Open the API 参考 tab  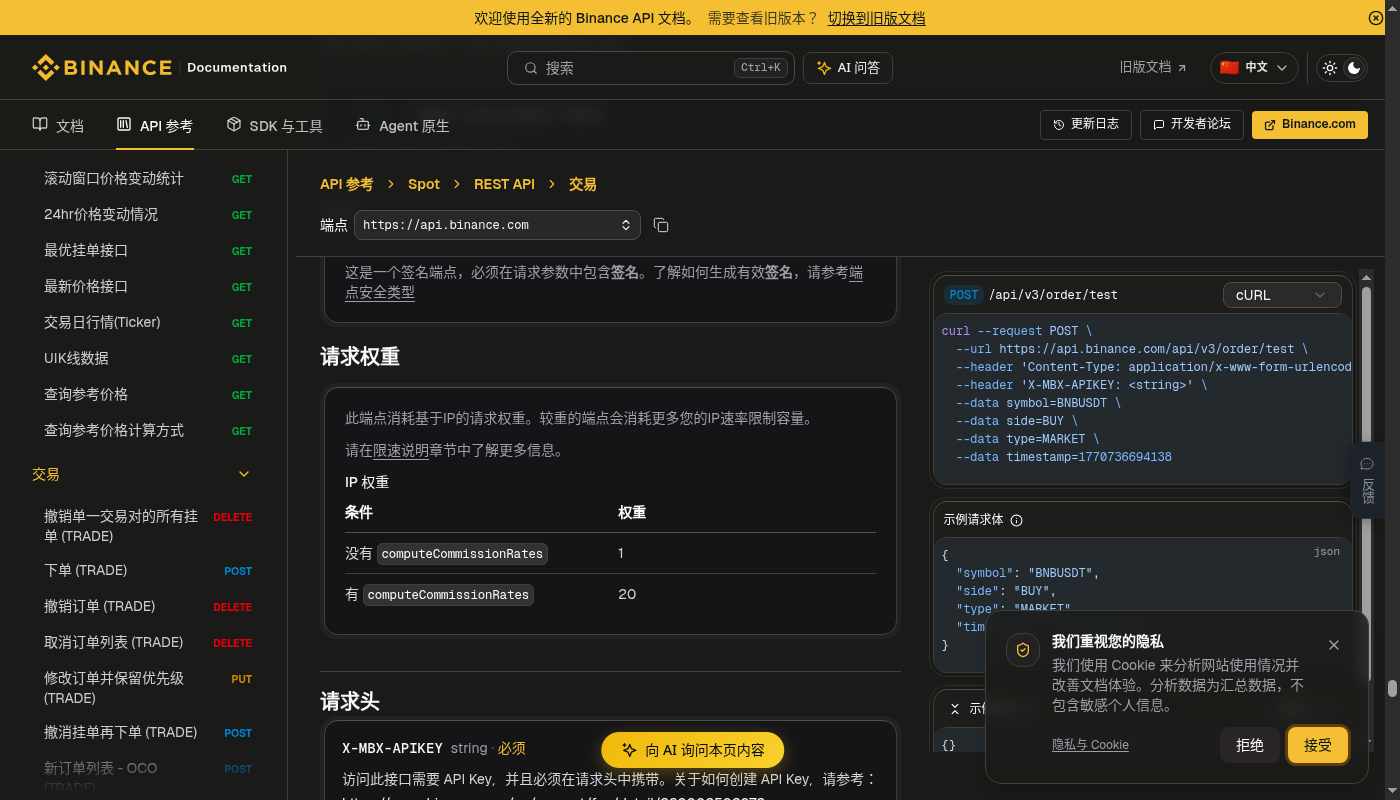(154, 125)
